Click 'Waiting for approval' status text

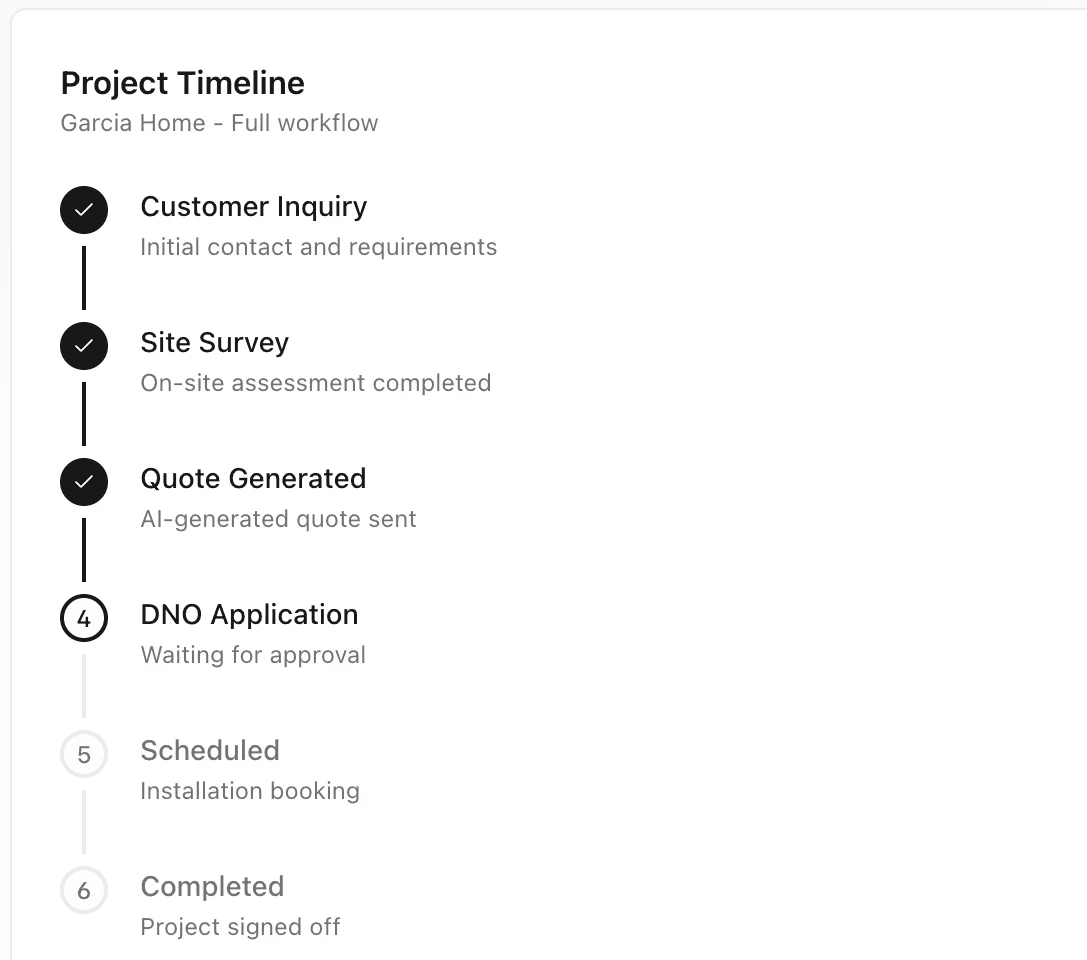[x=253, y=655]
